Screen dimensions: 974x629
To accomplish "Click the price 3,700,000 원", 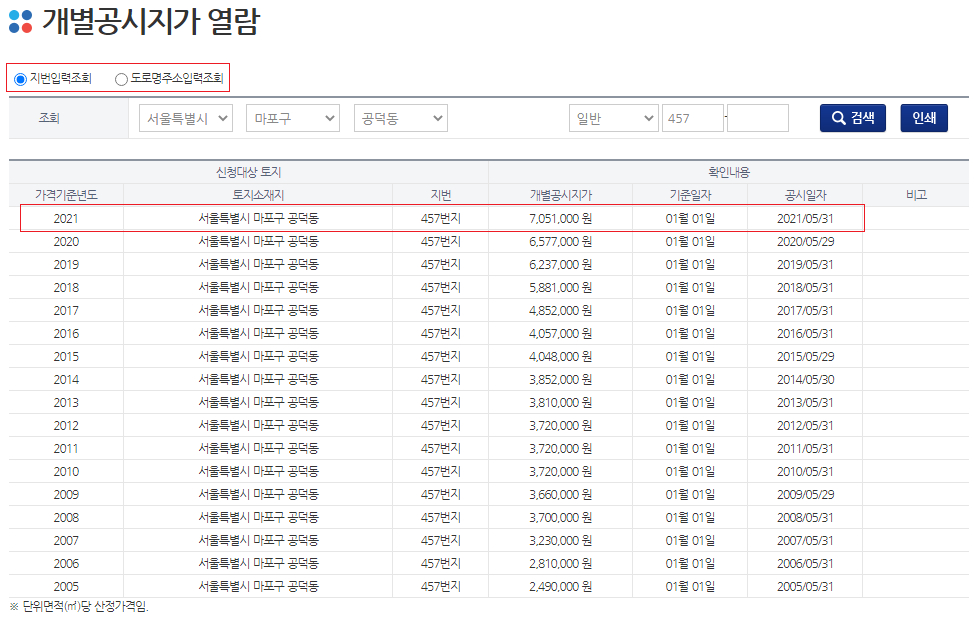I will pyautogui.click(x=560, y=517).
